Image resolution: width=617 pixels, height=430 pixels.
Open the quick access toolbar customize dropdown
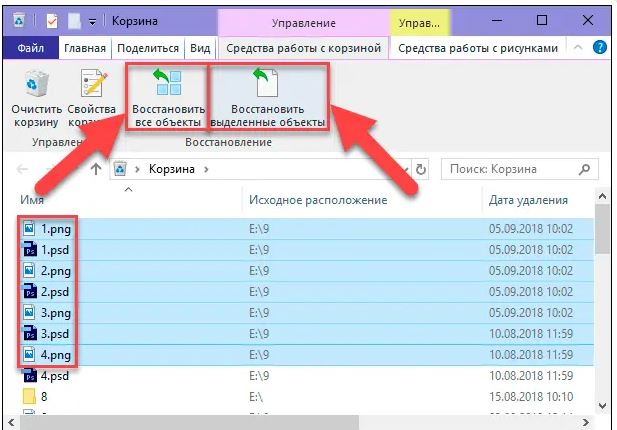click(x=92, y=22)
